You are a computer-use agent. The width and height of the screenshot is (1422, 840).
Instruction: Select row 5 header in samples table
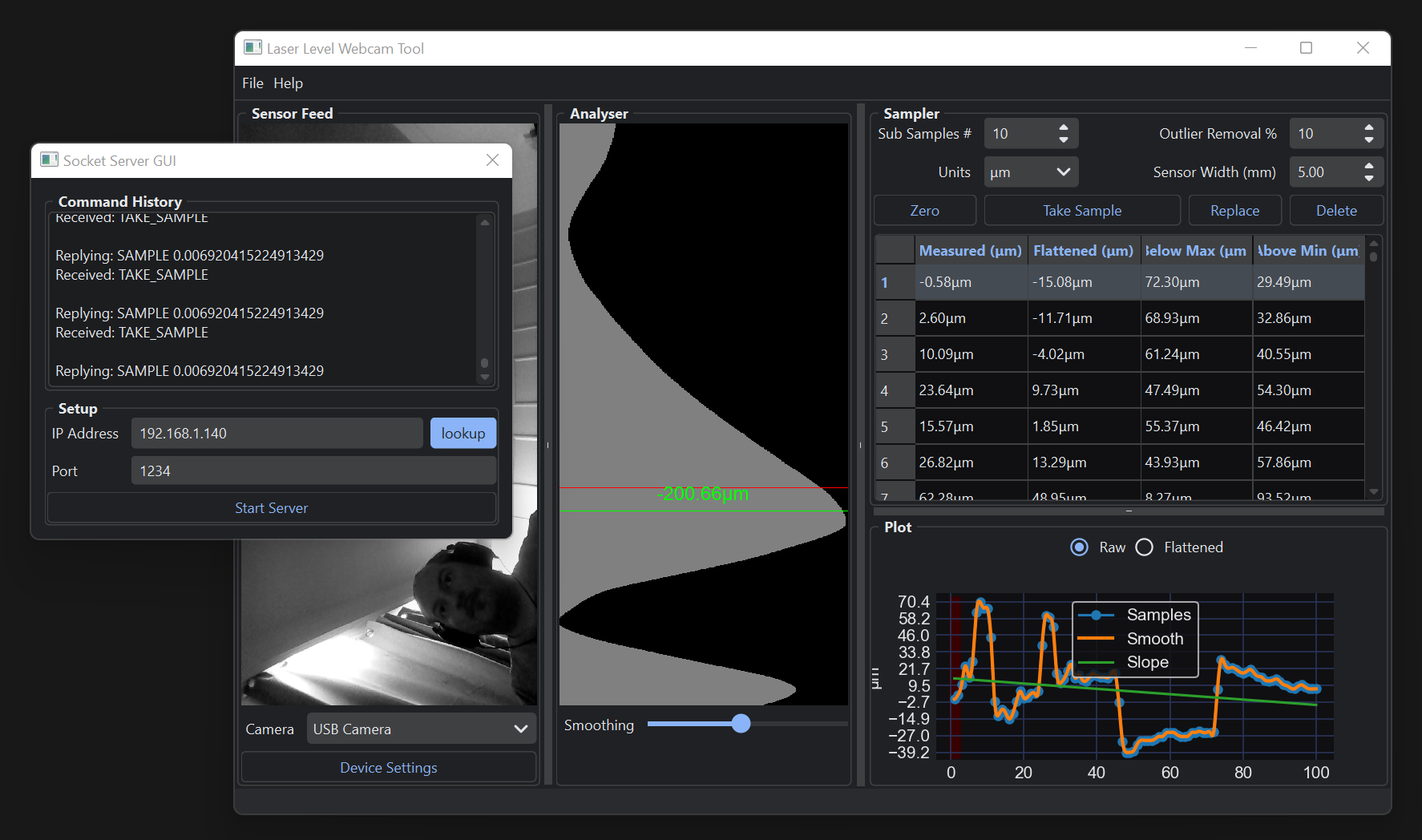coord(895,426)
